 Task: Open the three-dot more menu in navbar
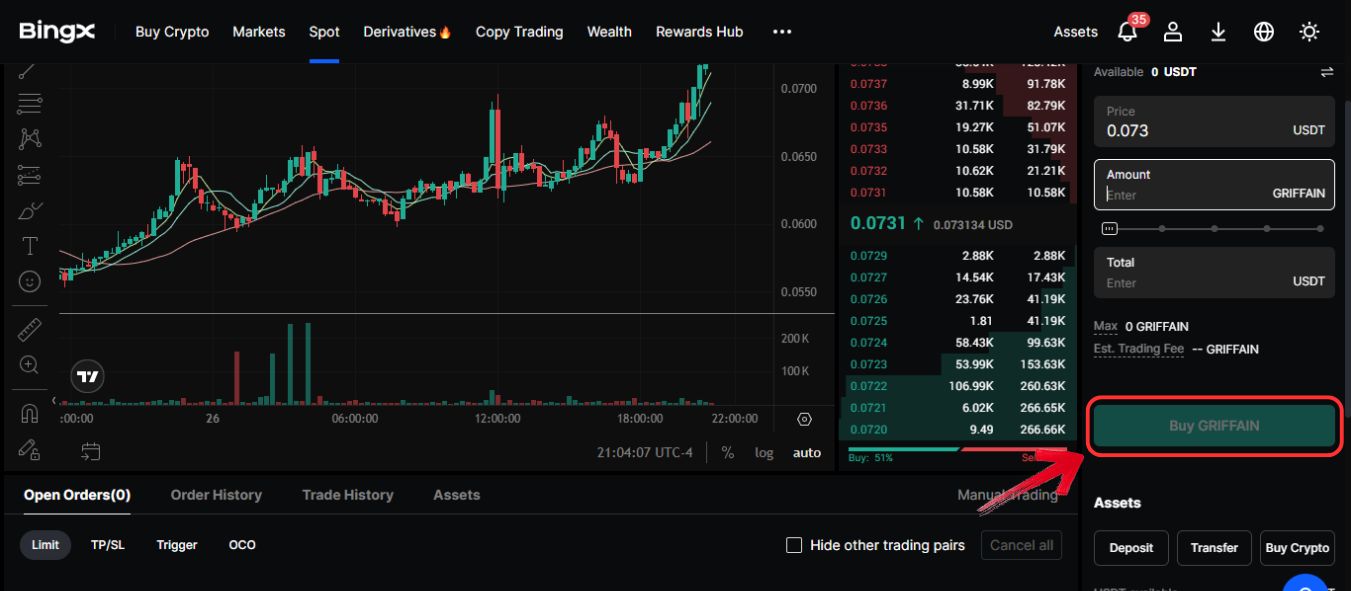tap(782, 32)
